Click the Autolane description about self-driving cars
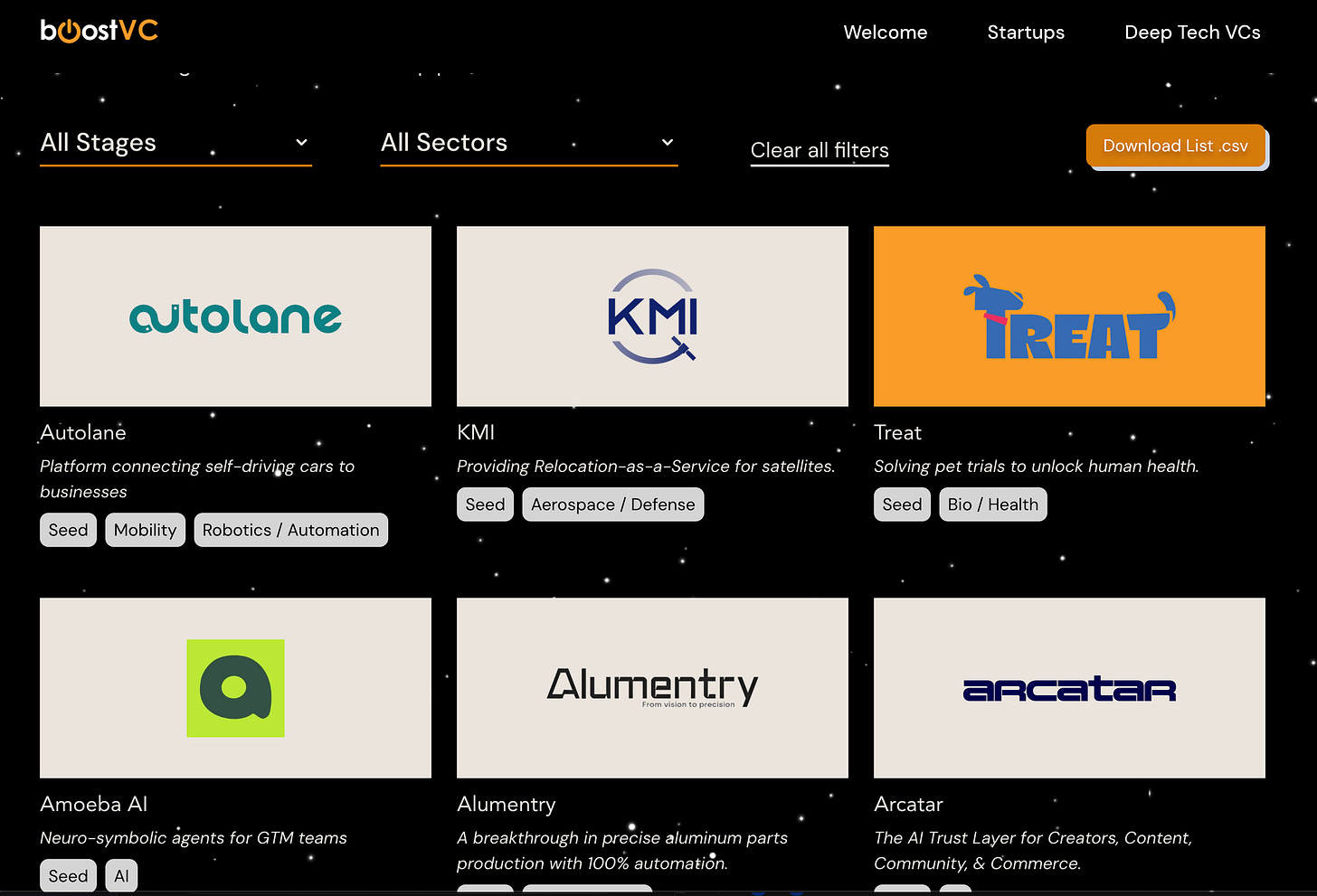 click(x=197, y=479)
